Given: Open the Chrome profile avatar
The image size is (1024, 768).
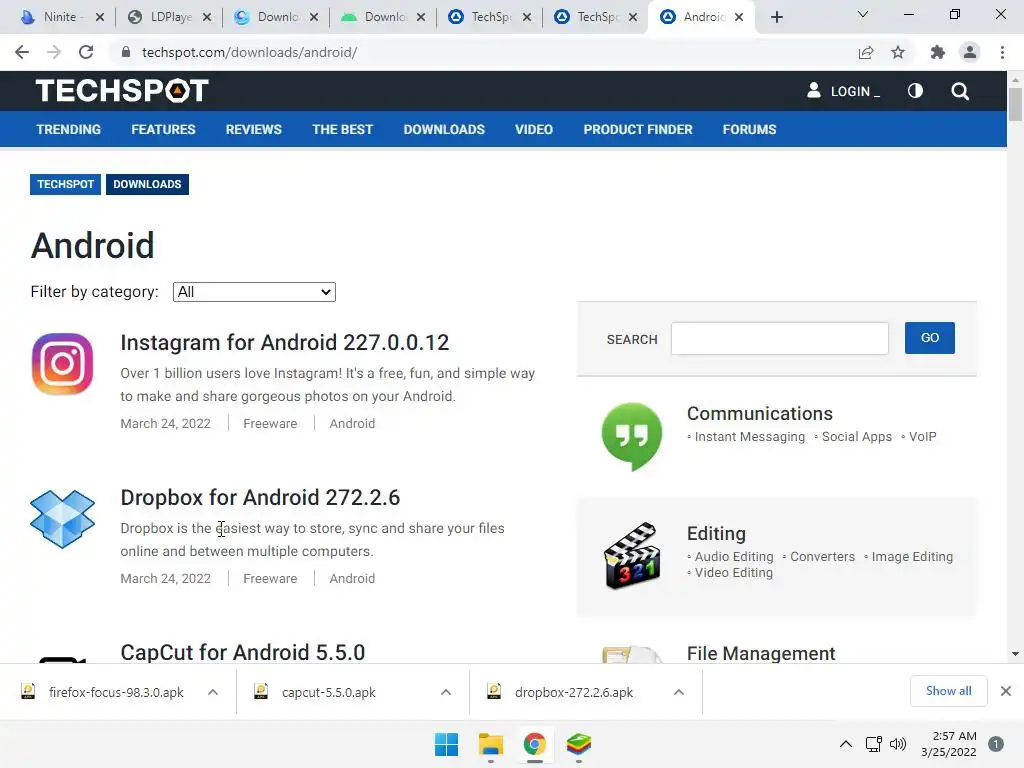Looking at the screenshot, I should click(x=970, y=52).
